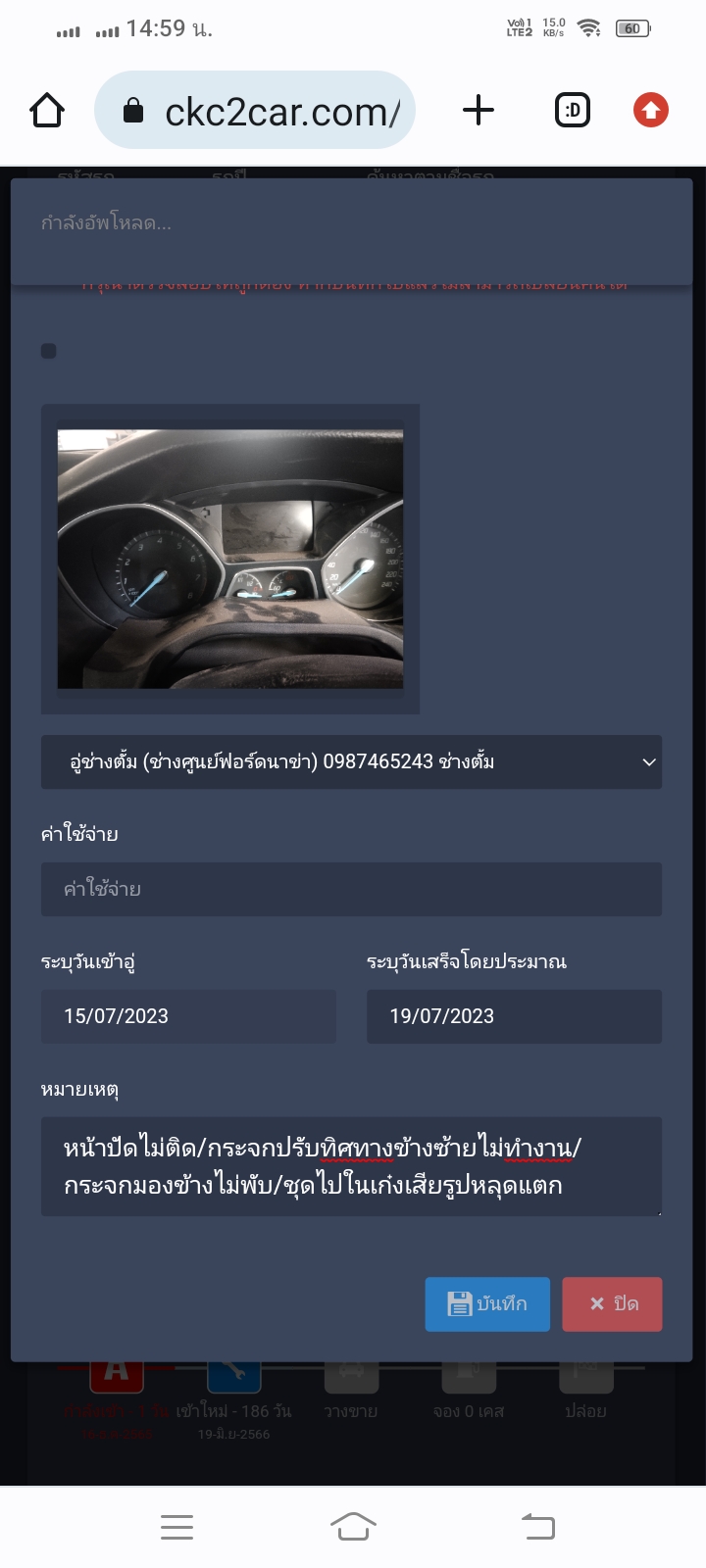The width and height of the screenshot is (706, 1568).
Task: Click into the หมายเหตุ remarks text area
Action: click(x=351, y=1166)
